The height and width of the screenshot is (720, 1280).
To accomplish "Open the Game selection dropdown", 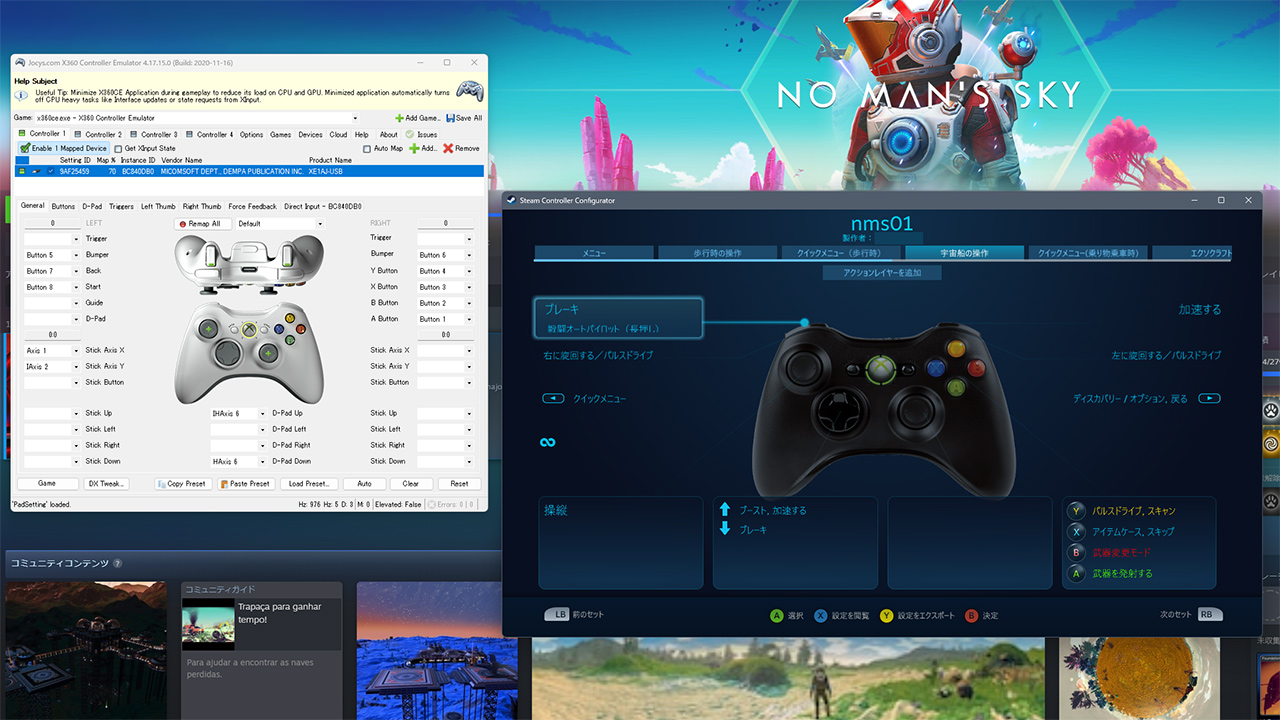I will 354,118.
